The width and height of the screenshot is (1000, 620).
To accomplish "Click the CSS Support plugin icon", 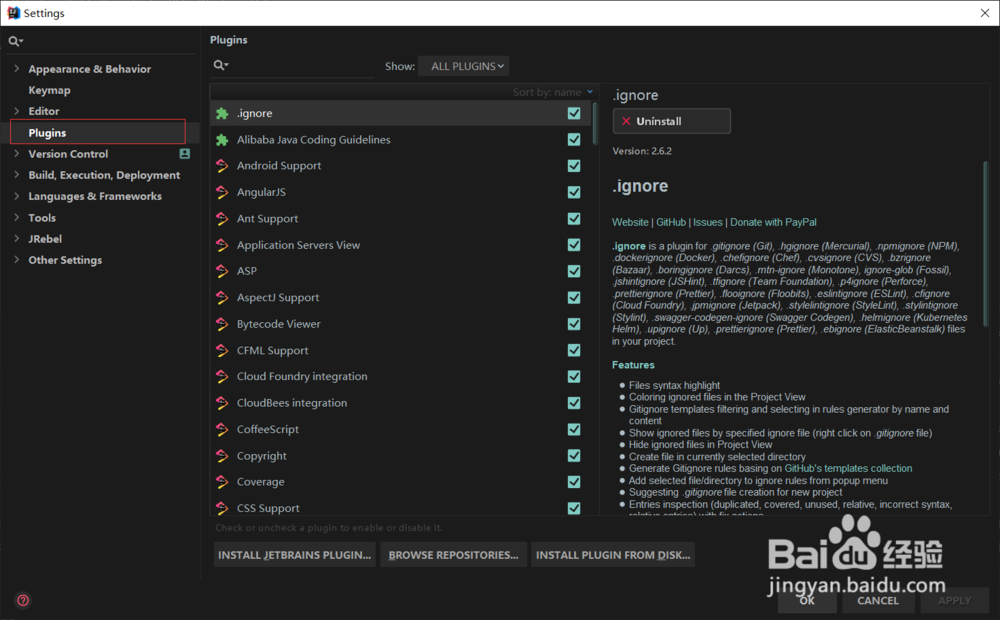I will (x=222, y=508).
